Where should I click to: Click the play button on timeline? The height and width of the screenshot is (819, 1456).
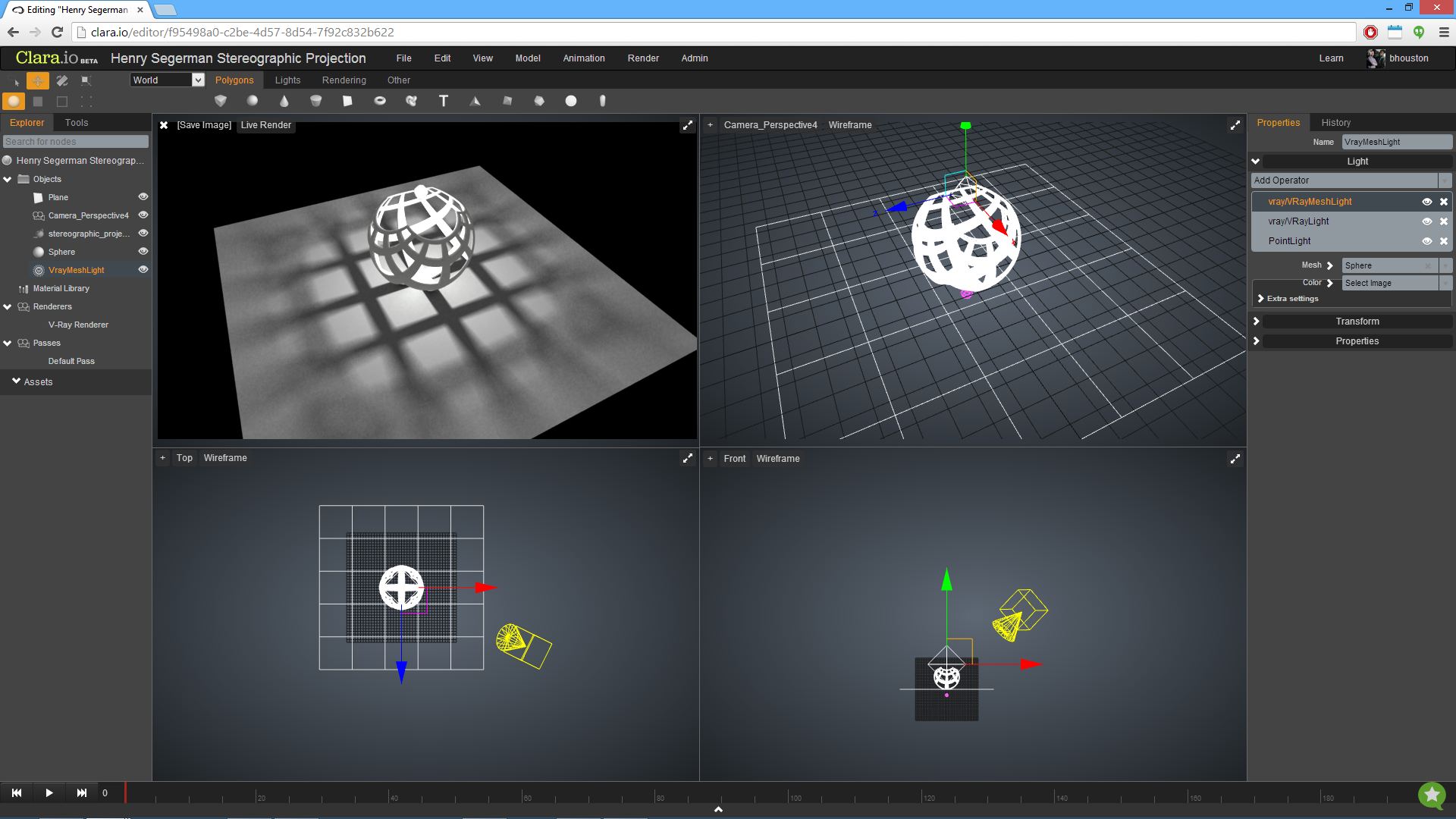point(48,793)
